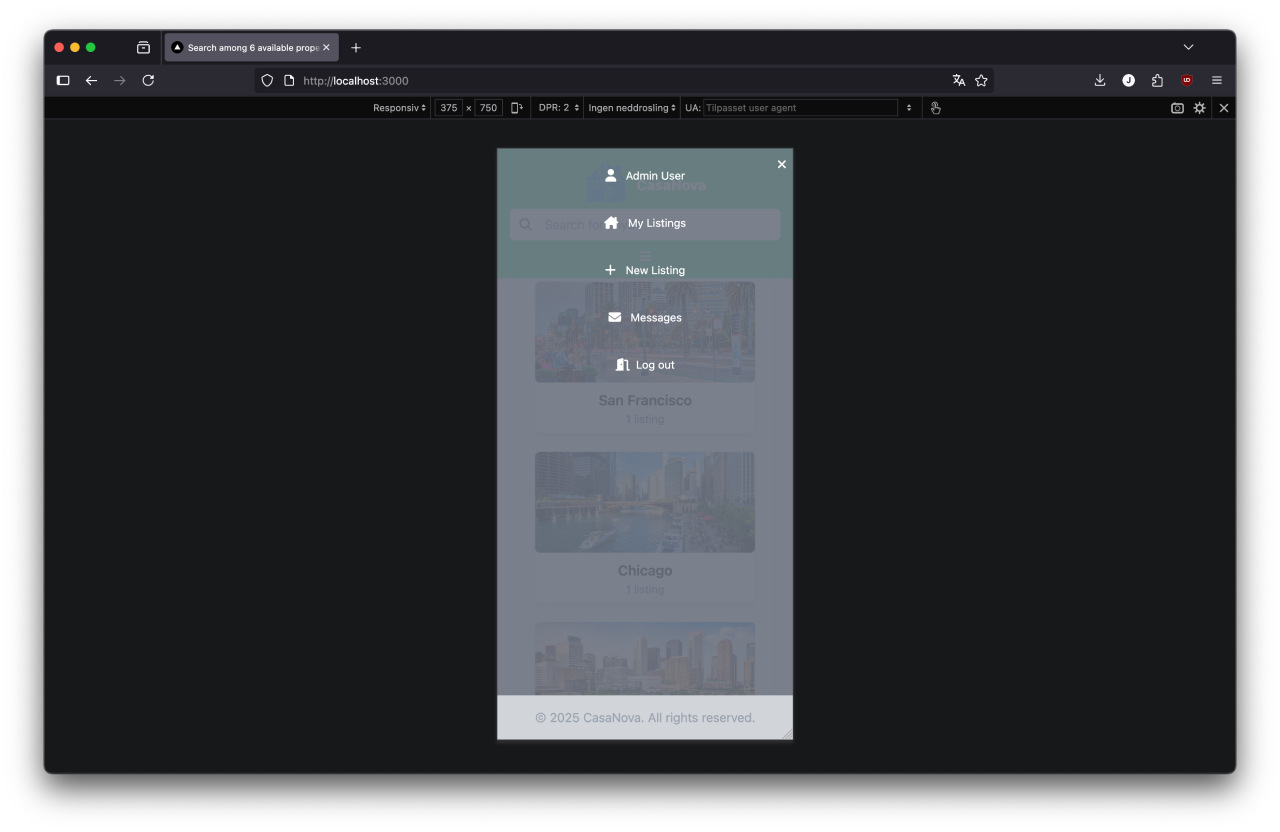This screenshot has height=832, width=1280.
Task: Close the mobile menu overlay
Action: pos(782,164)
